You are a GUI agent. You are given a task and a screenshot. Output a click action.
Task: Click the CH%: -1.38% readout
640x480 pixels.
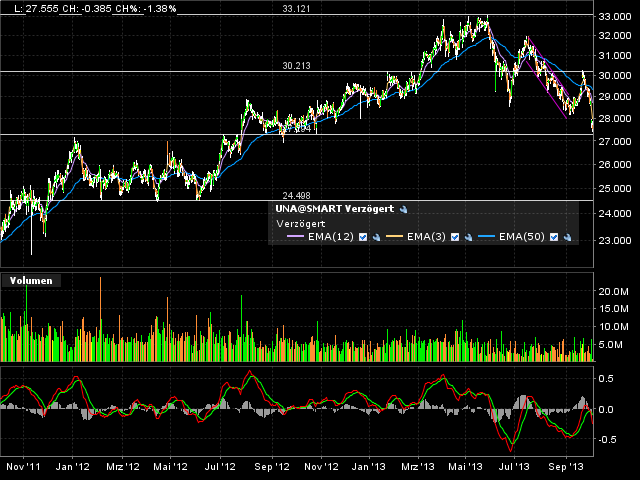coord(146,9)
